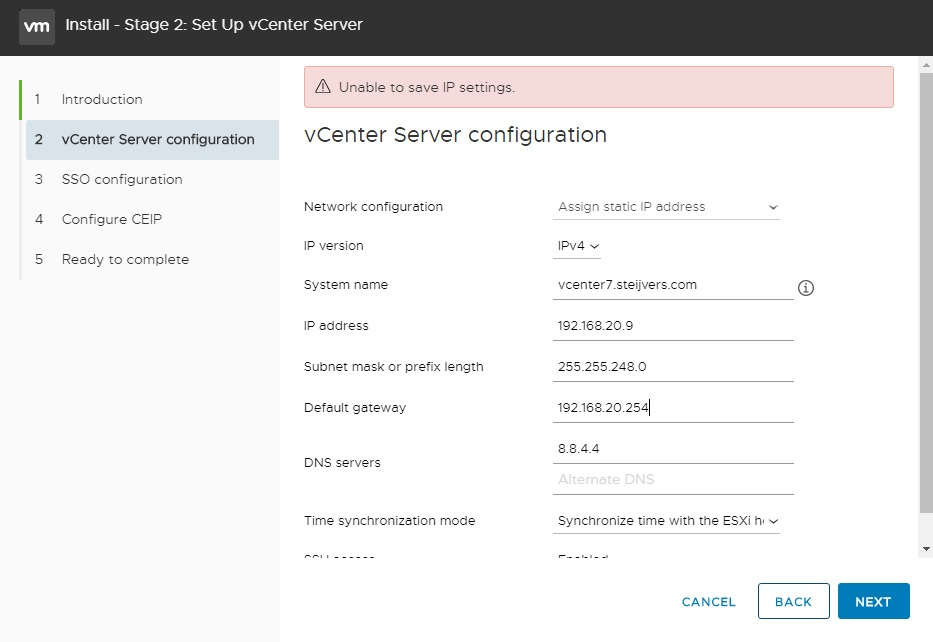This screenshot has height=642, width=933.
Task: Focus the Default gateway field
Action: click(x=673, y=408)
